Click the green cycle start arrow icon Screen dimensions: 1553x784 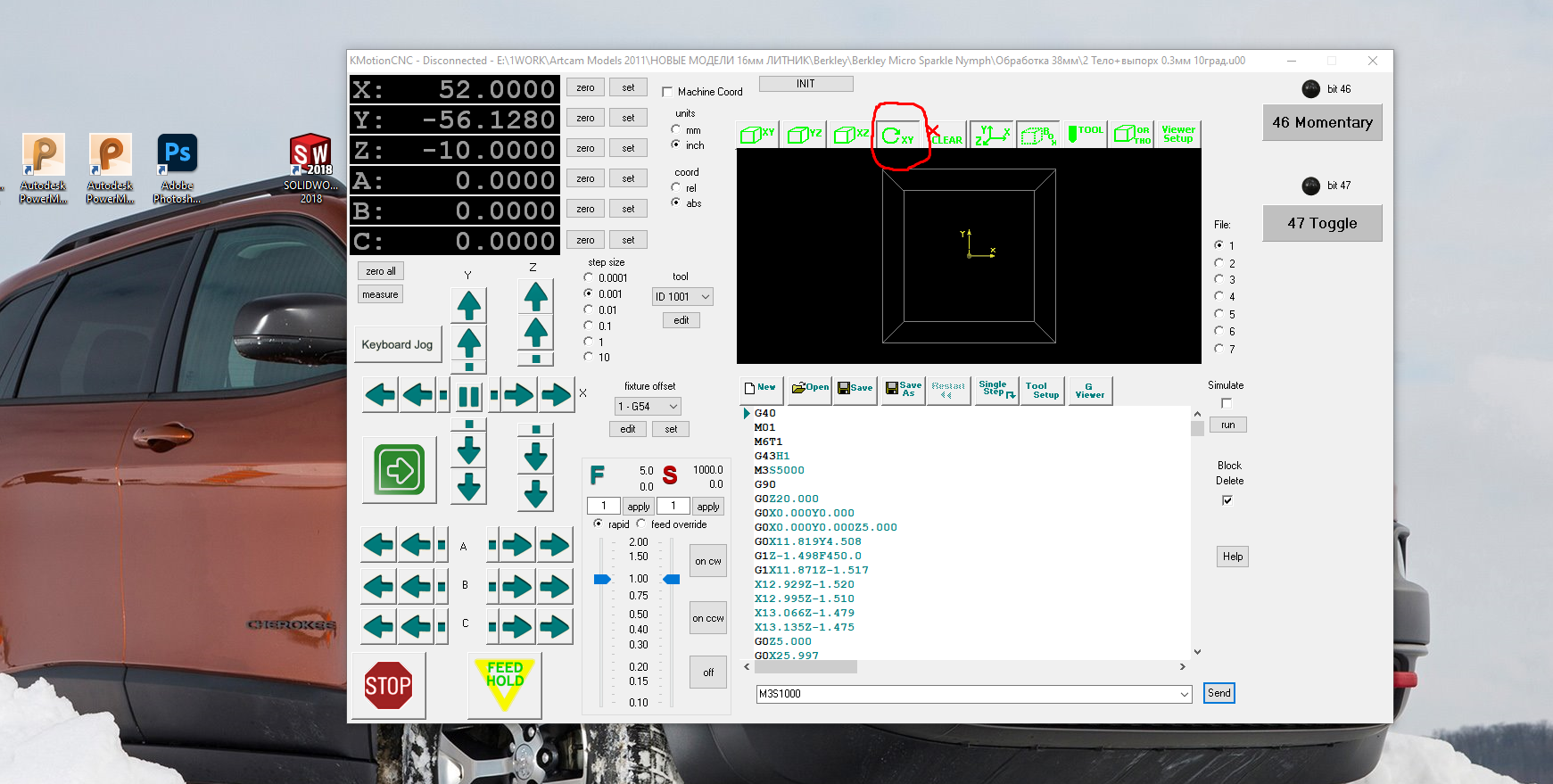point(399,469)
